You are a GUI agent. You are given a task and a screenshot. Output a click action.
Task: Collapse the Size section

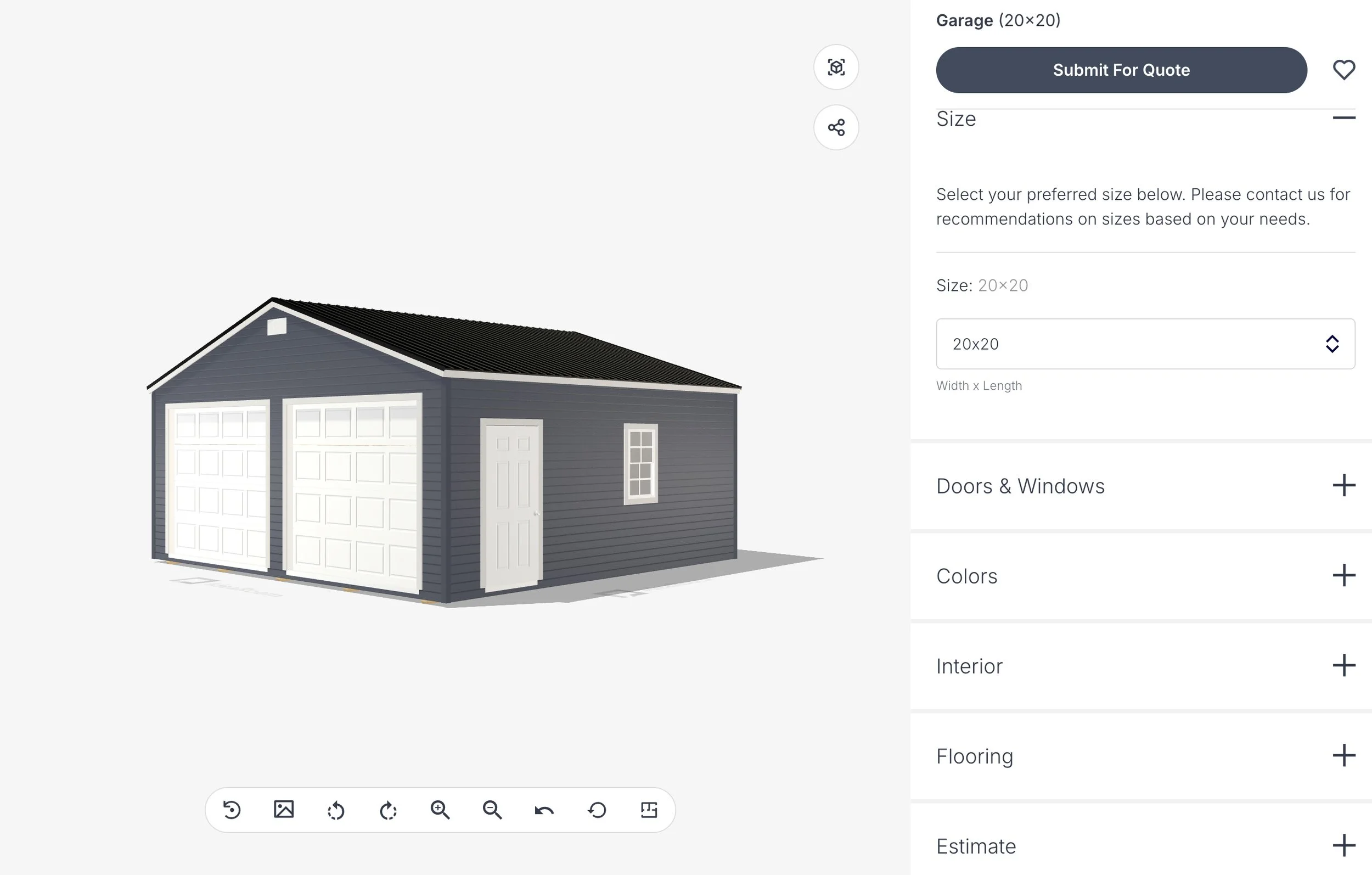point(1343,118)
